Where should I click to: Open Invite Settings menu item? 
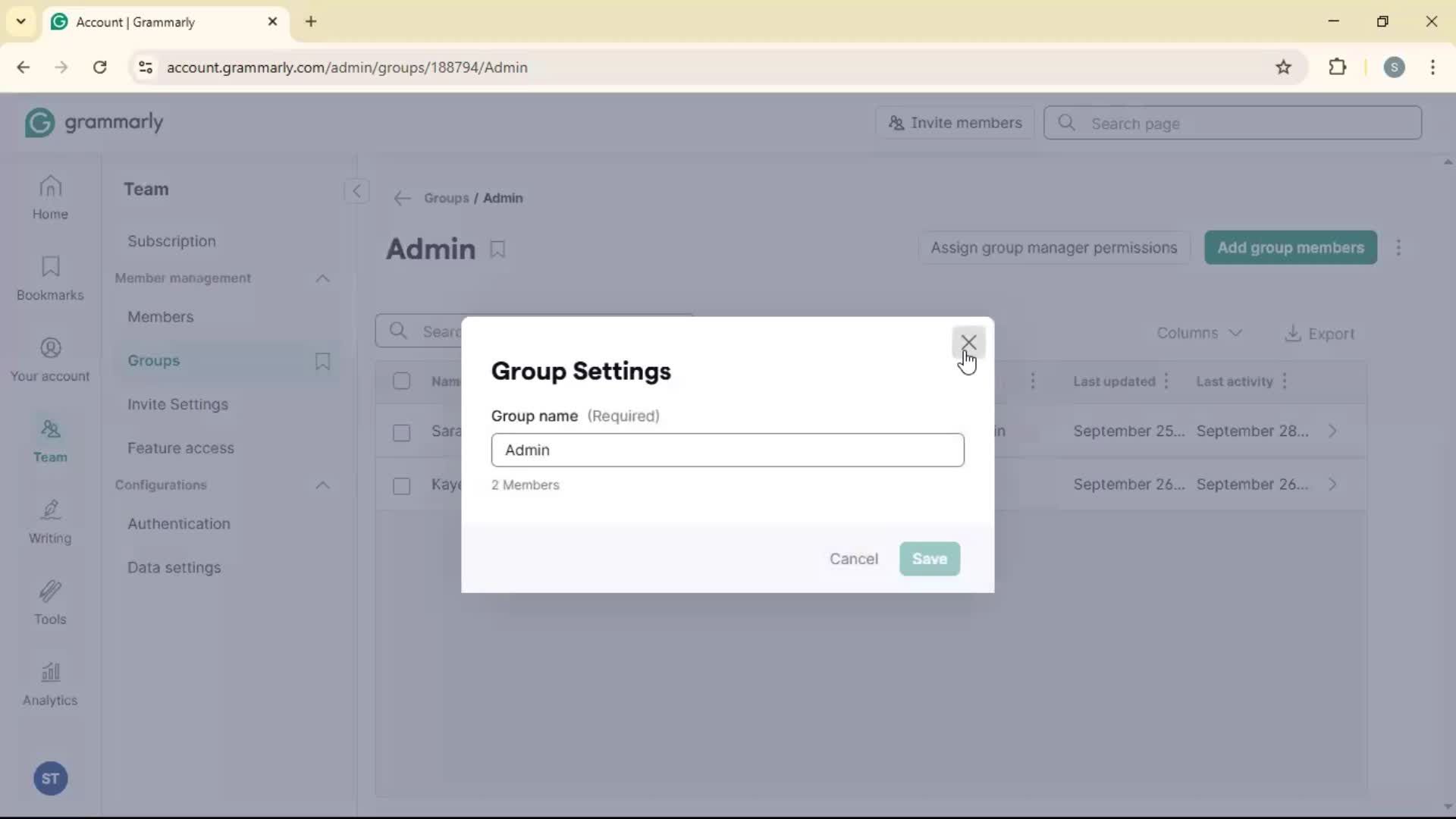pos(177,404)
